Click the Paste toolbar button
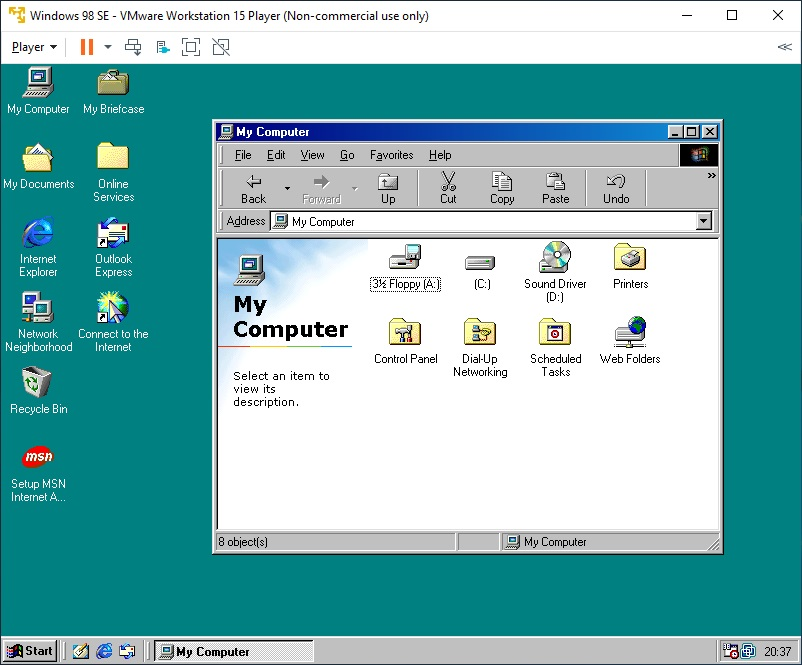802x665 pixels. [x=555, y=189]
